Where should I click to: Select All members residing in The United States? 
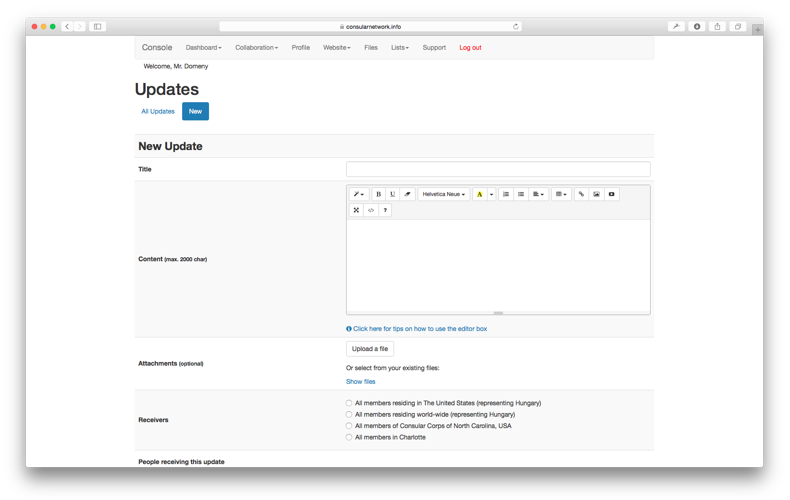pyautogui.click(x=349, y=403)
